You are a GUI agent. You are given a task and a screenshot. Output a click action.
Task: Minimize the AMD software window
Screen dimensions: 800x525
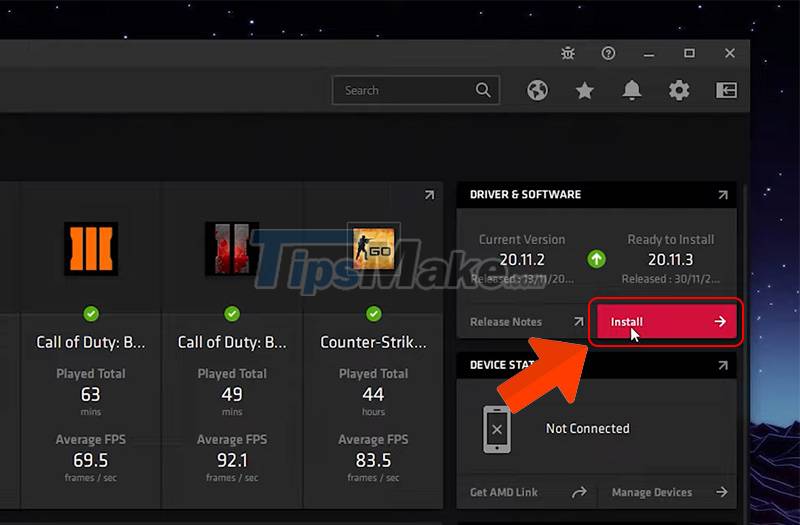(x=648, y=54)
